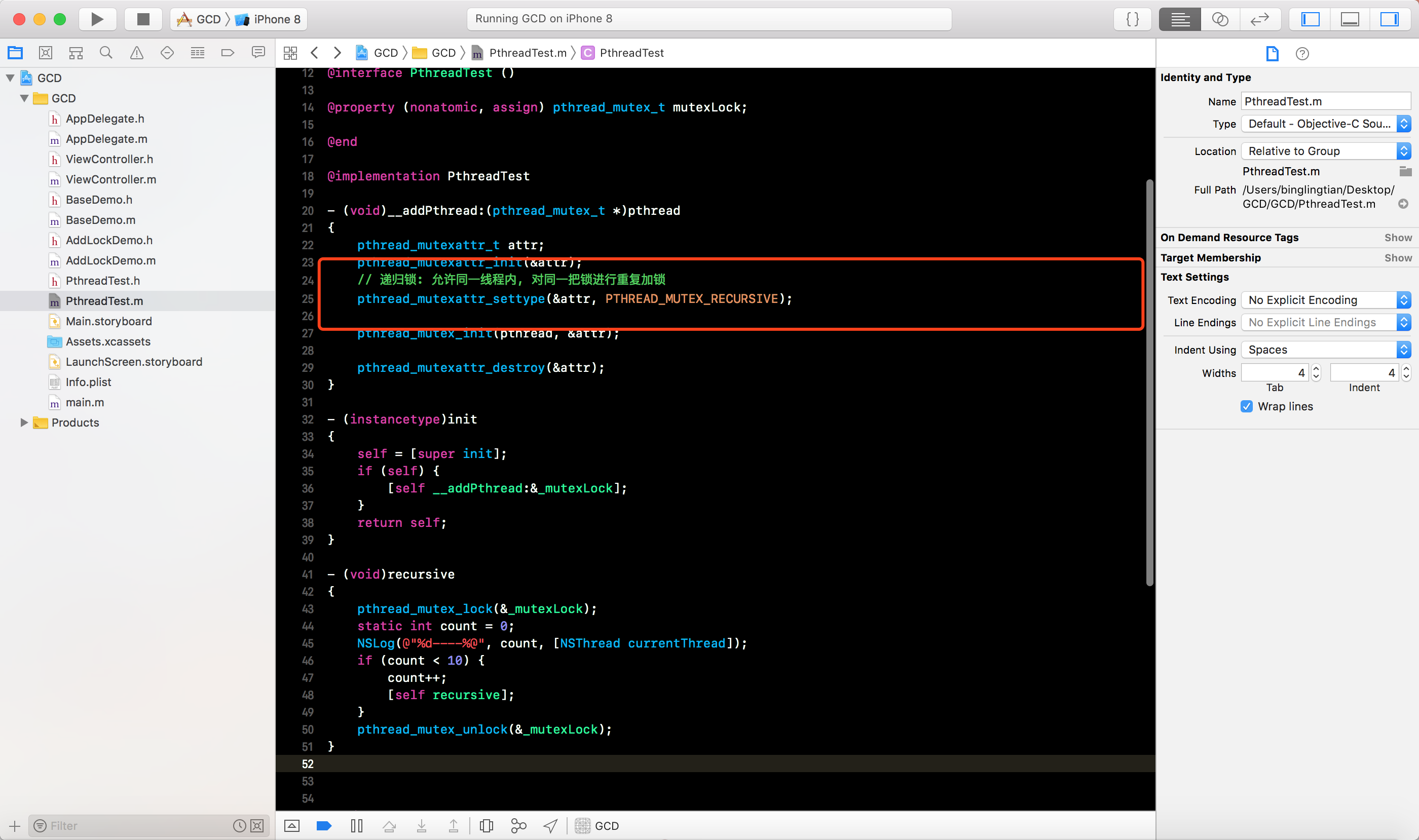Adjust the Tab width stepper
The image size is (1419, 840).
[1316, 372]
